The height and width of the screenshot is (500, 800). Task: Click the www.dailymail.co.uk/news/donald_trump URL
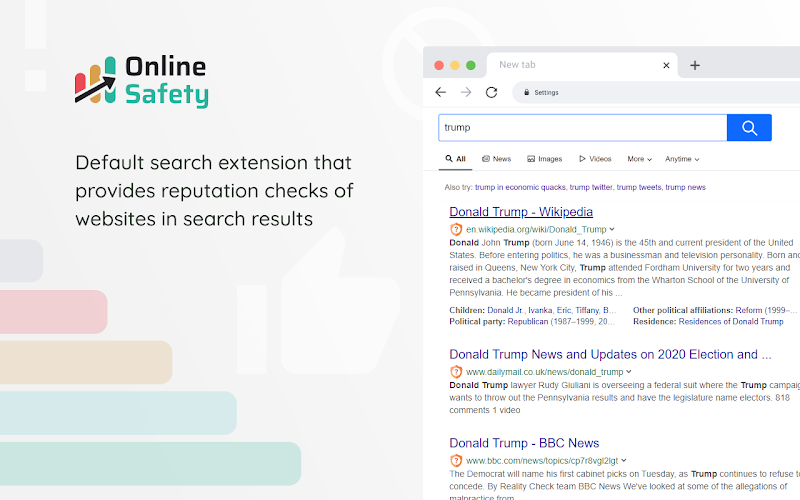544,372
